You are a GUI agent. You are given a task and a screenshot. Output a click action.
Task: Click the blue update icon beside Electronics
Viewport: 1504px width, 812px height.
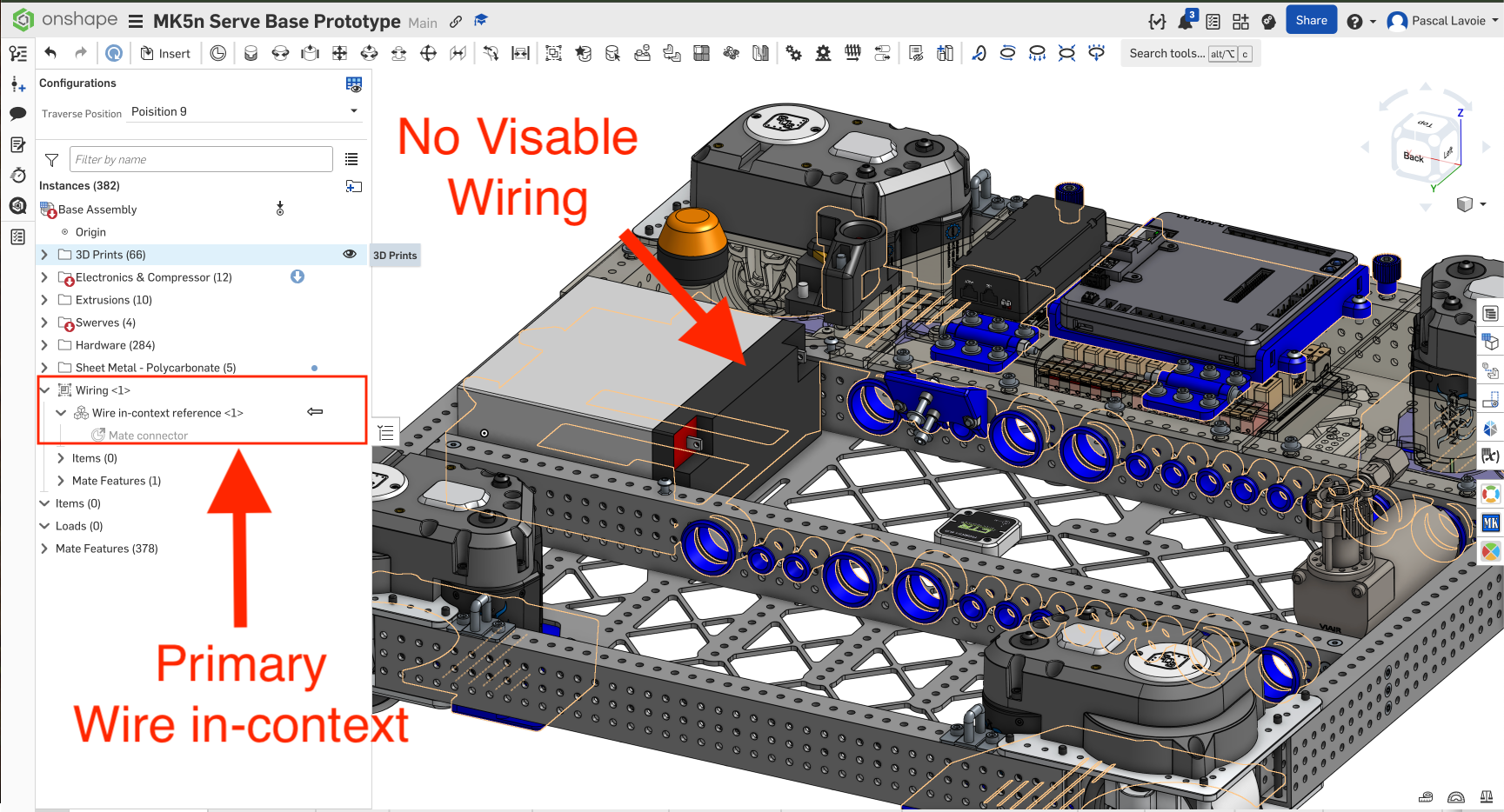click(x=297, y=276)
